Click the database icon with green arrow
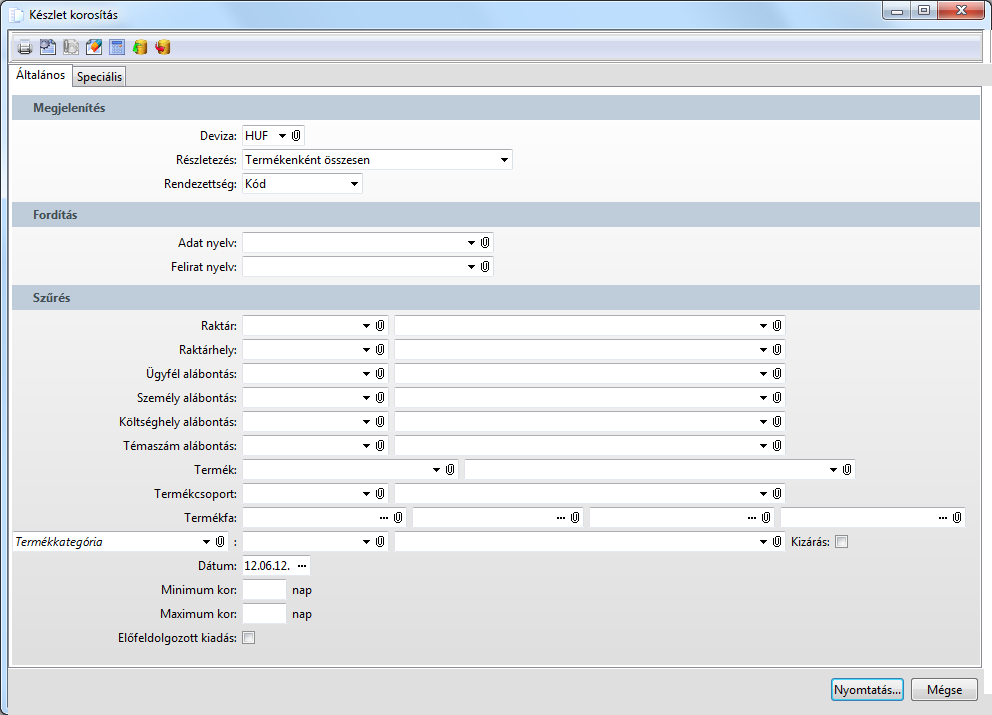Screen dimensions: 992x715 (x=140, y=47)
